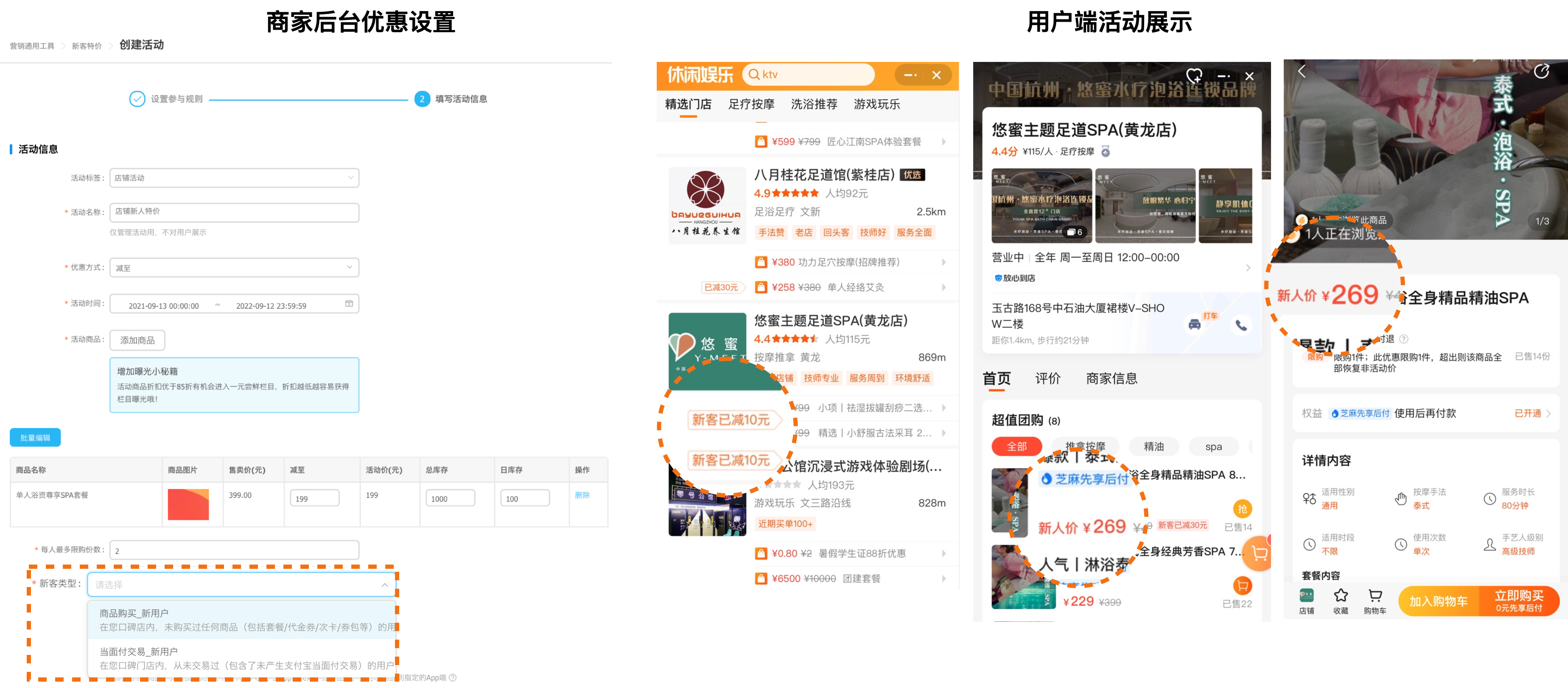
Task: Switch to 商家信息 tab
Action: tap(1112, 378)
